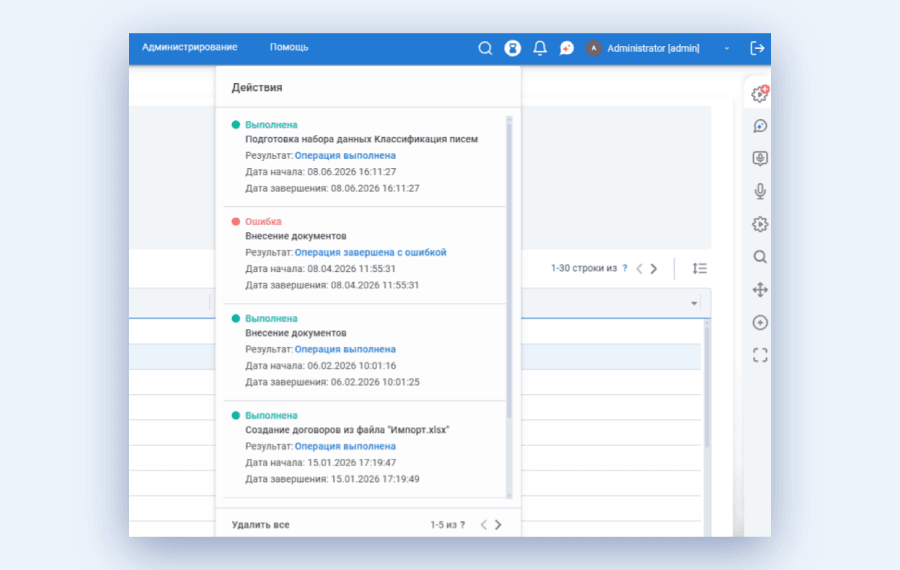Screen dimensions: 900x570
Task: Open the chat assistant icon in header
Action: pyautogui.click(x=567, y=48)
